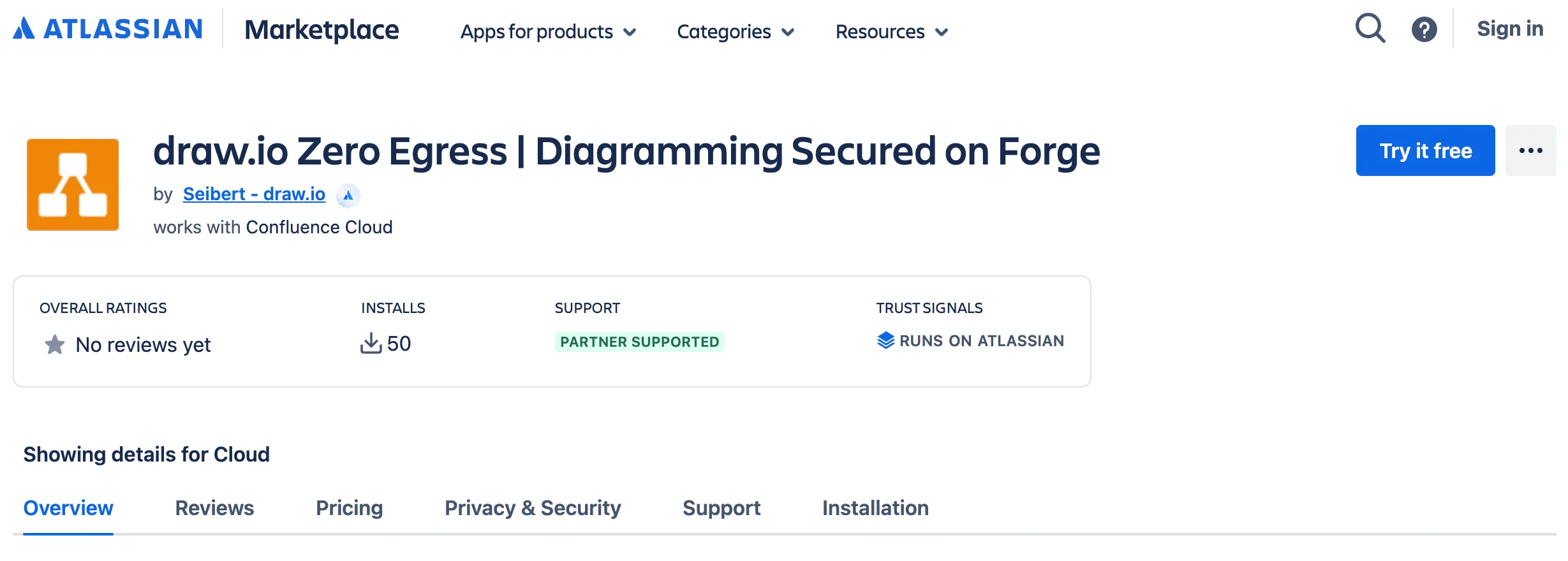Click the Sign in link

tap(1510, 29)
